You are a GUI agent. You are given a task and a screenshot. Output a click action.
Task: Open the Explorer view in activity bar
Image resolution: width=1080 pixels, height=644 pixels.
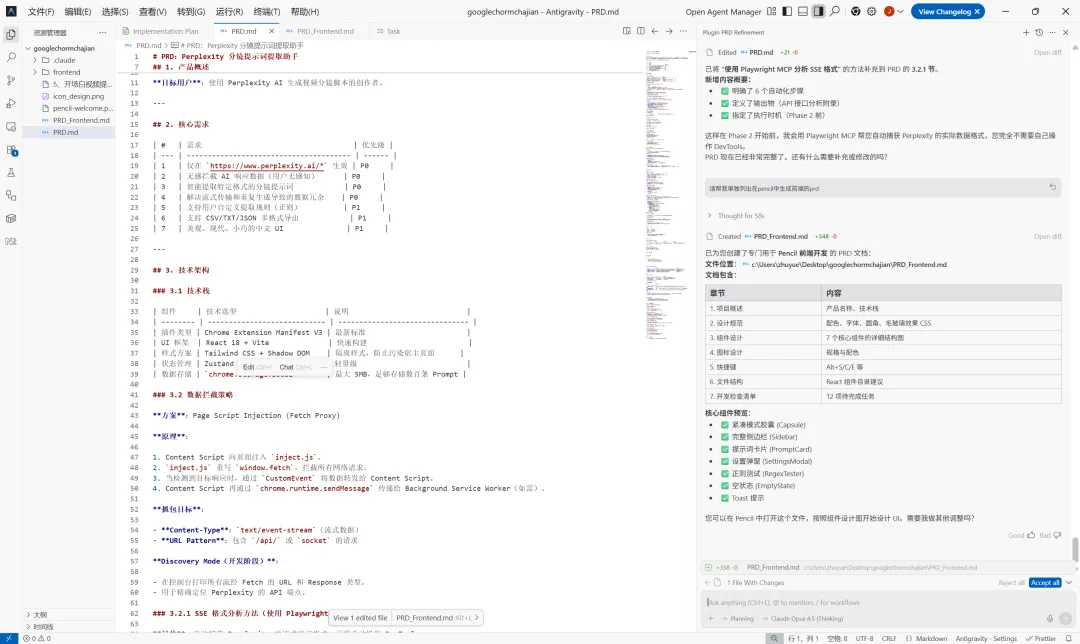[11, 34]
